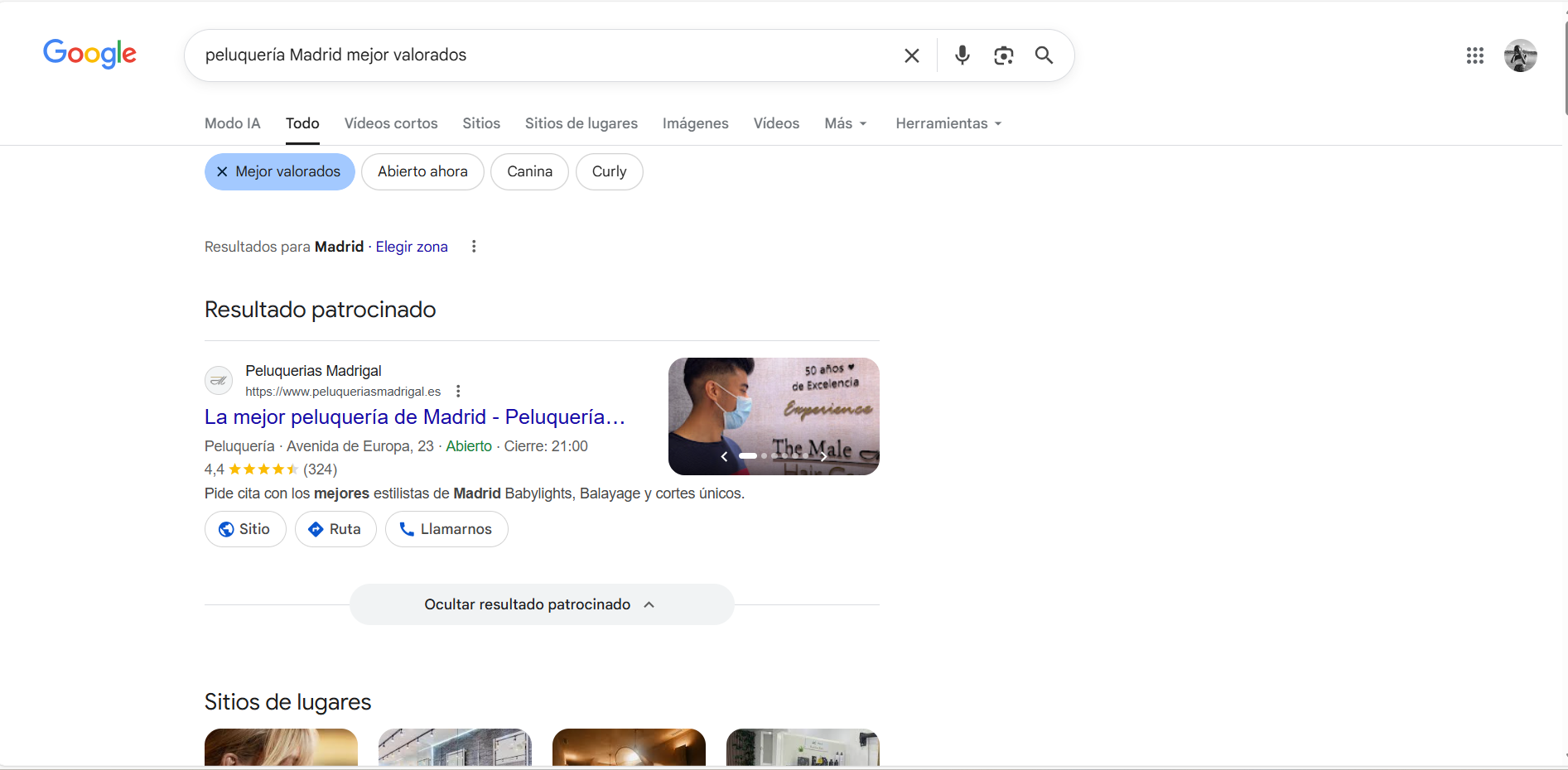
Task: Click the magnifying glass search icon
Action: pyautogui.click(x=1044, y=55)
